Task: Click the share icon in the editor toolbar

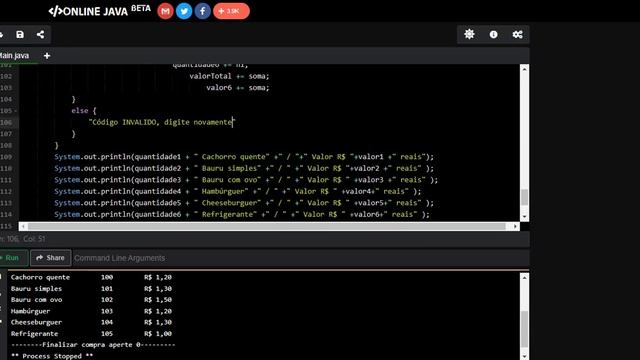Action: [x=40, y=34]
